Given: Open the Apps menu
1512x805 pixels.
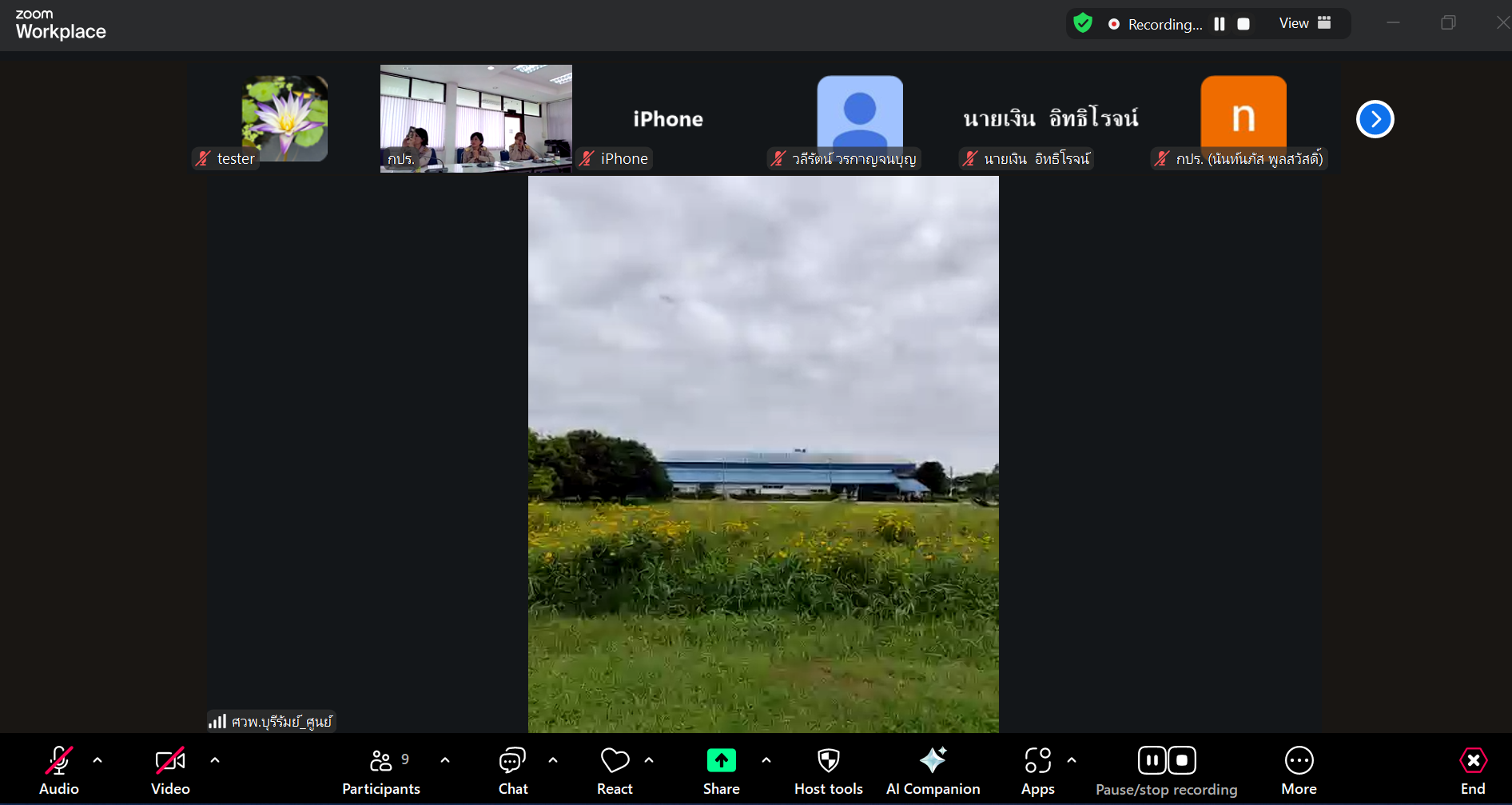Looking at the screenshot, I should click(x=1038, y=771).
